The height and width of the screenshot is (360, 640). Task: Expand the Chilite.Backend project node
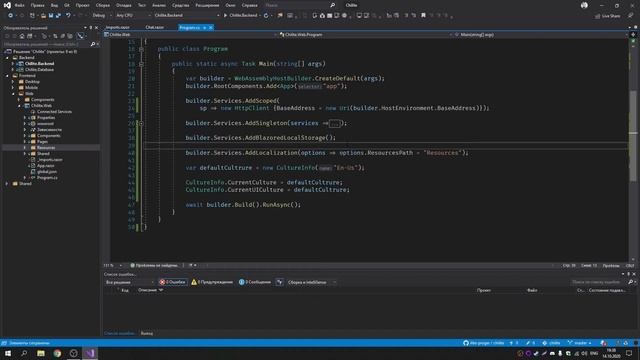[x=13, y=64]
